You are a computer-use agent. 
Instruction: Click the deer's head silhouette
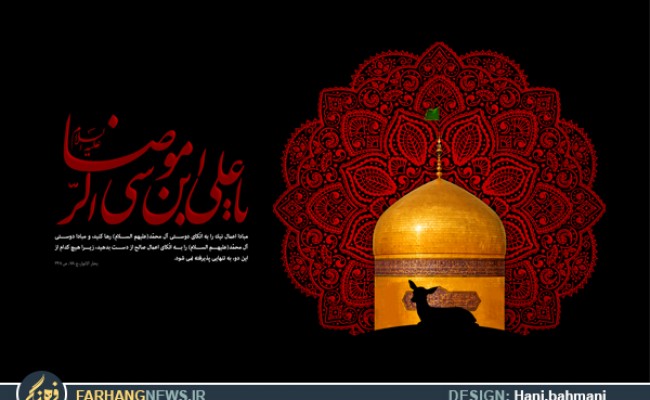tap(419, 291)
